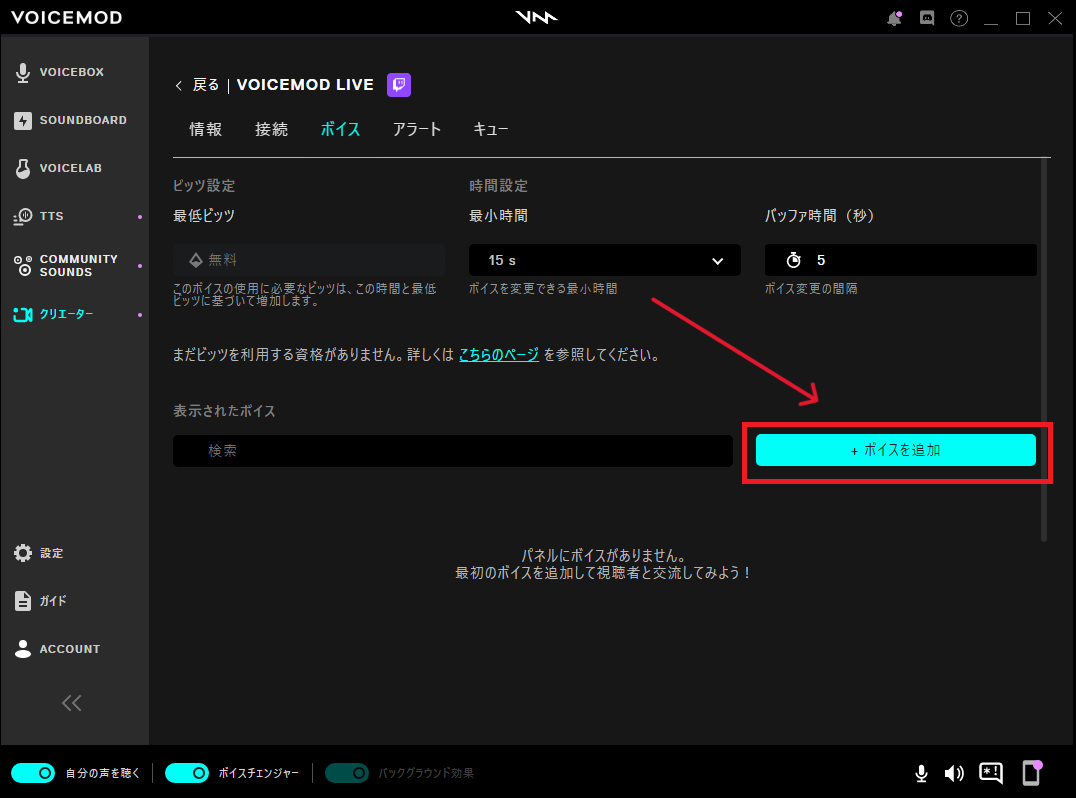Click the ピッツ設定 section label
The image size is (1076, 798).
tap(204, 186)
